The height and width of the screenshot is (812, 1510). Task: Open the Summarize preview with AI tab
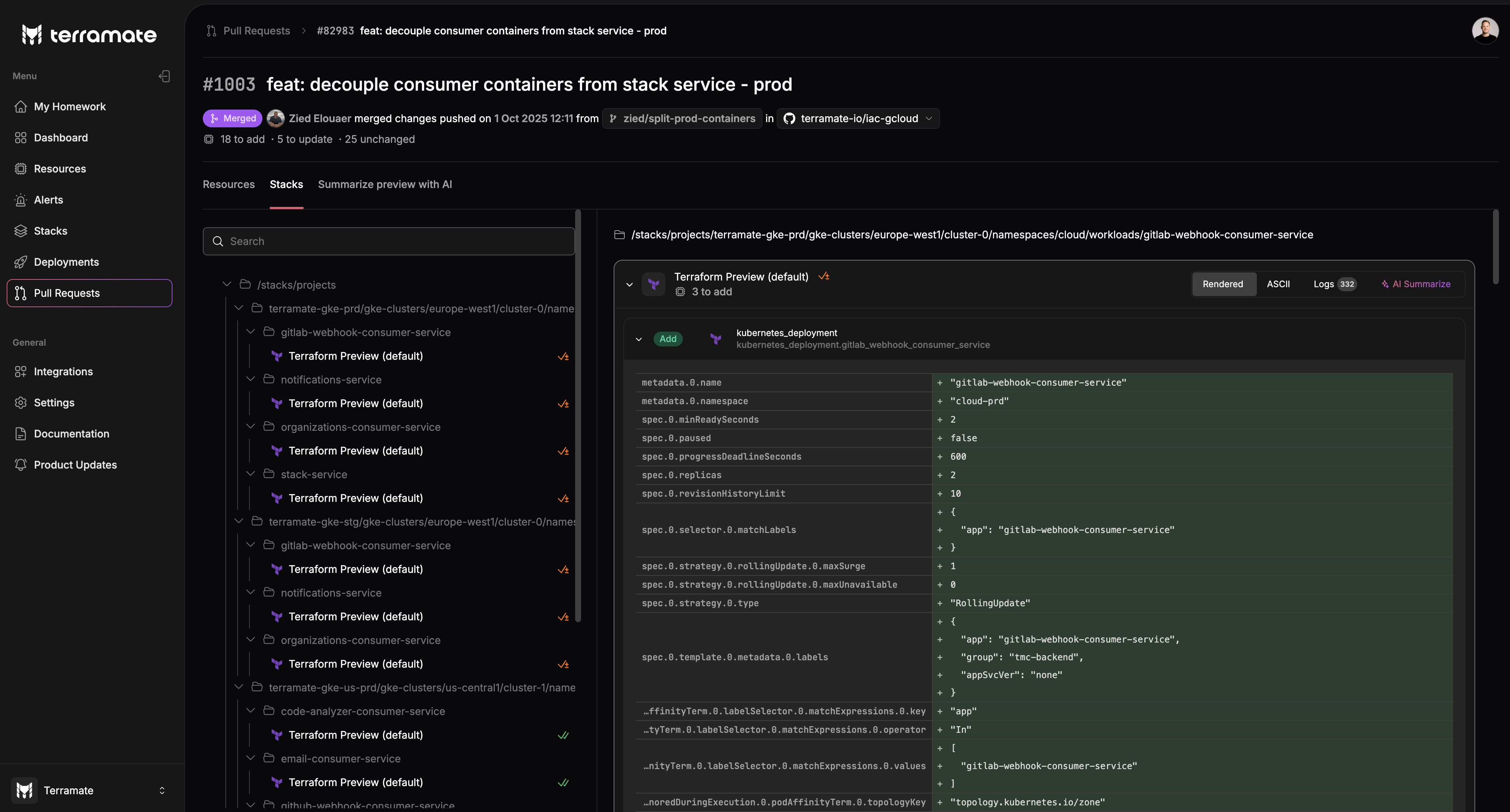(385, 184)
